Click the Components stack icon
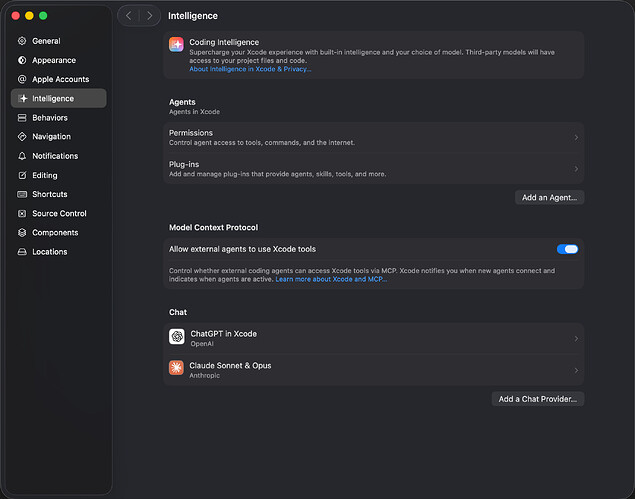This screenshot has height=499, width=635. pyautogui.click(x=22, y=232)
